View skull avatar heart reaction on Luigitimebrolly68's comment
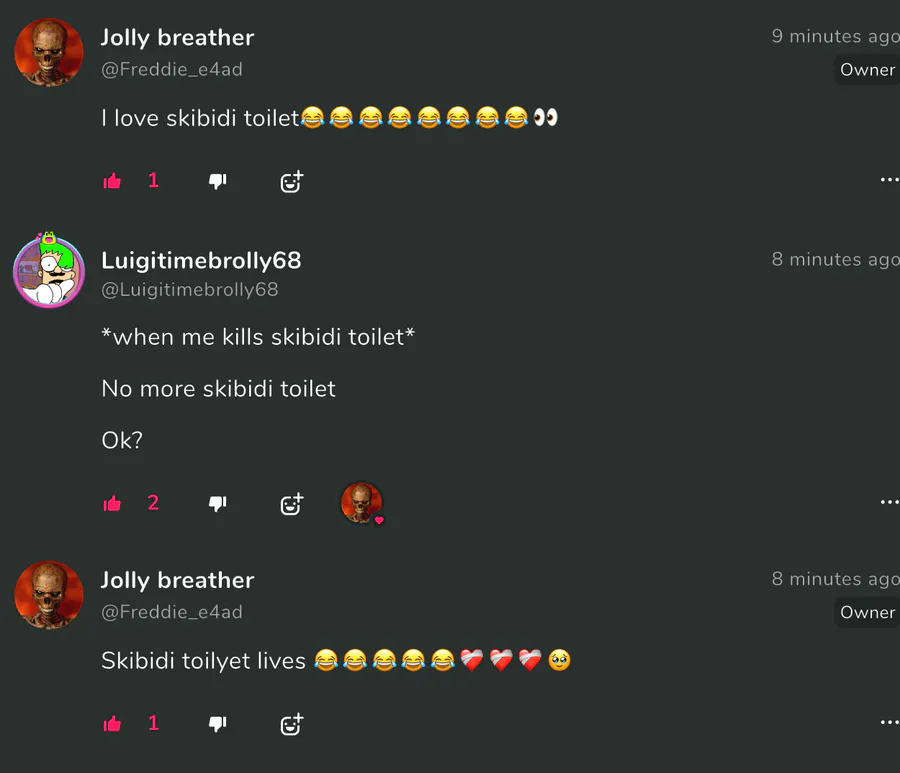The width and height of the screenshot is (900, 773). pyautogui.click(x=362, y=503)
